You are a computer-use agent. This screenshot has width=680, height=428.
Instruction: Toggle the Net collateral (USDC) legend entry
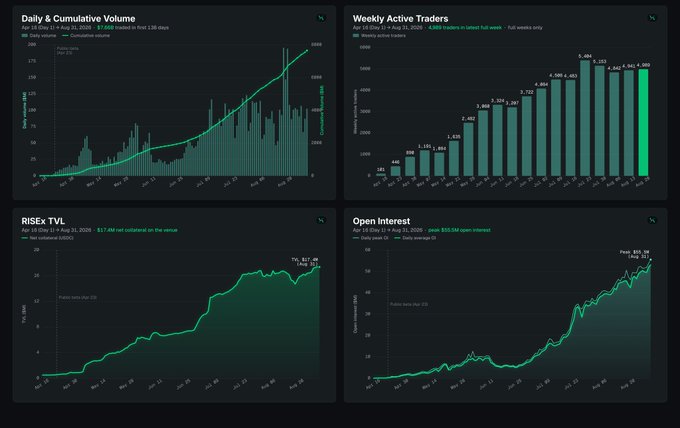(48, 238)
